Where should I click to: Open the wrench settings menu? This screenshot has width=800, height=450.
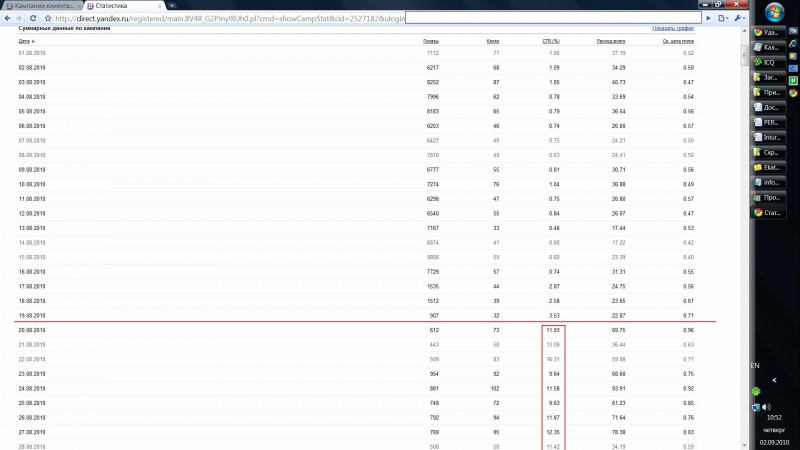point(739,18)
